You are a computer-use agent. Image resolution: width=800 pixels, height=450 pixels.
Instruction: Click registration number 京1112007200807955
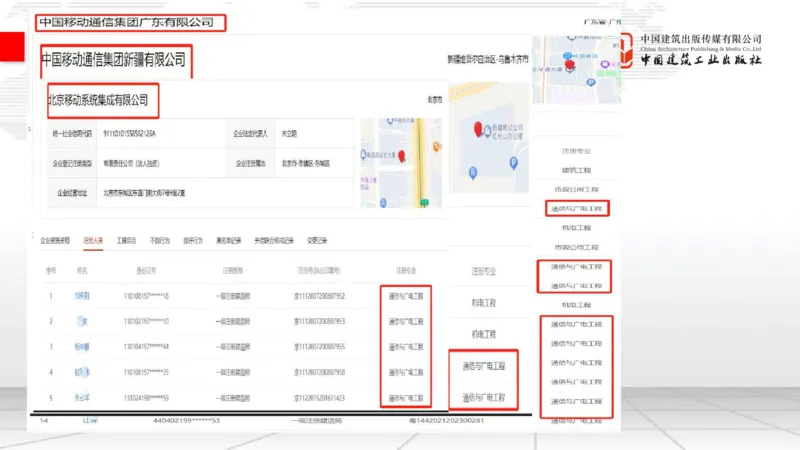point(319,347)
